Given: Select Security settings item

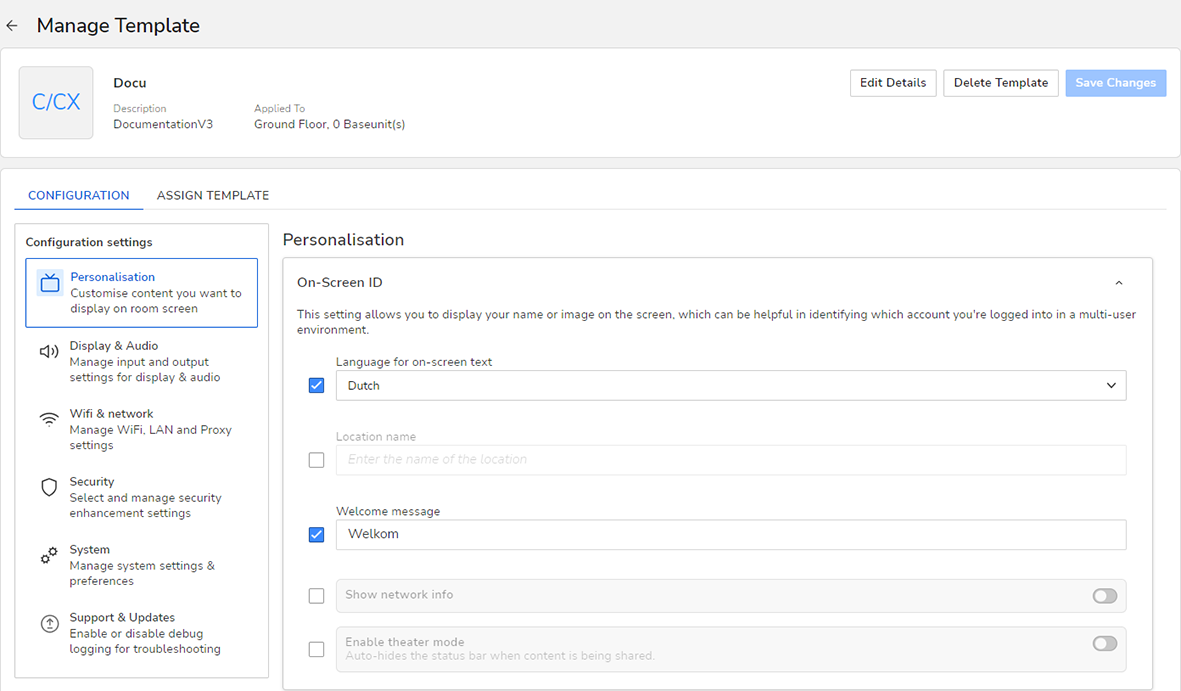Looking at the screenshot, I should click(x=142, y=497).
